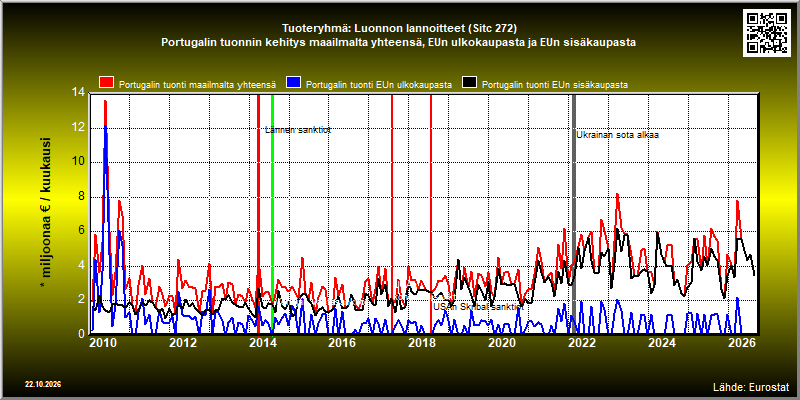Click the QR code in the corner

(x=769, y=33)
